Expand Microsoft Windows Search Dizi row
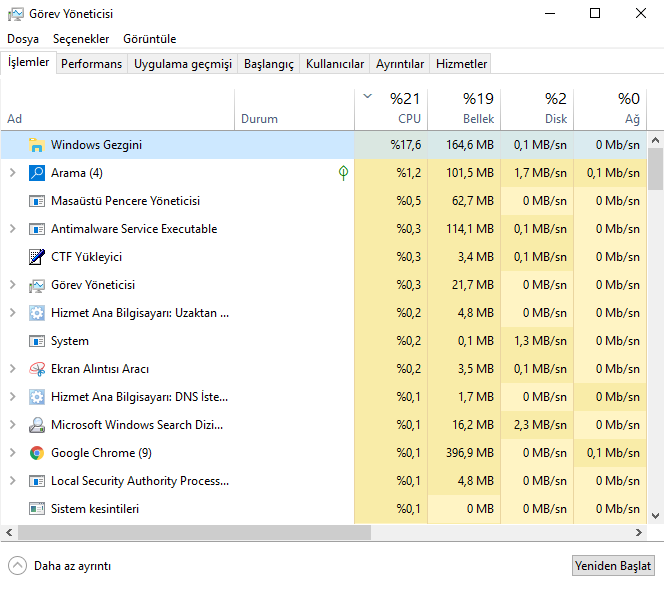This screenshot has width=664, height=589. [x=13, y=424]
